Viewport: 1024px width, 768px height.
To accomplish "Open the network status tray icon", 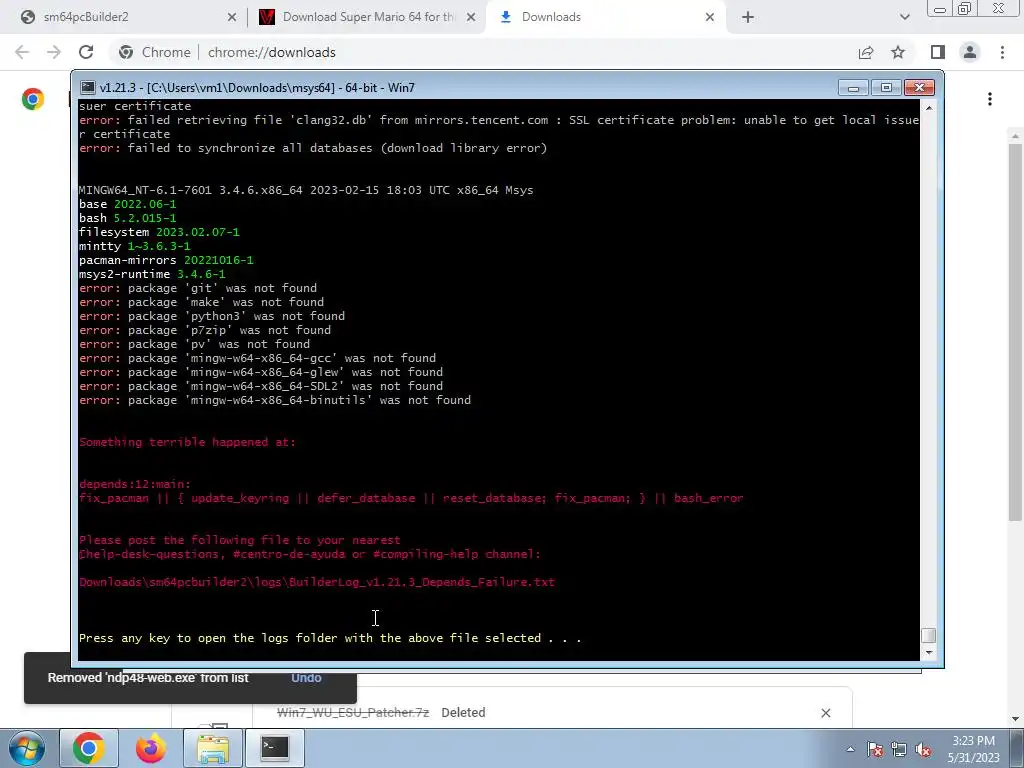I will [x=899, y=749].
